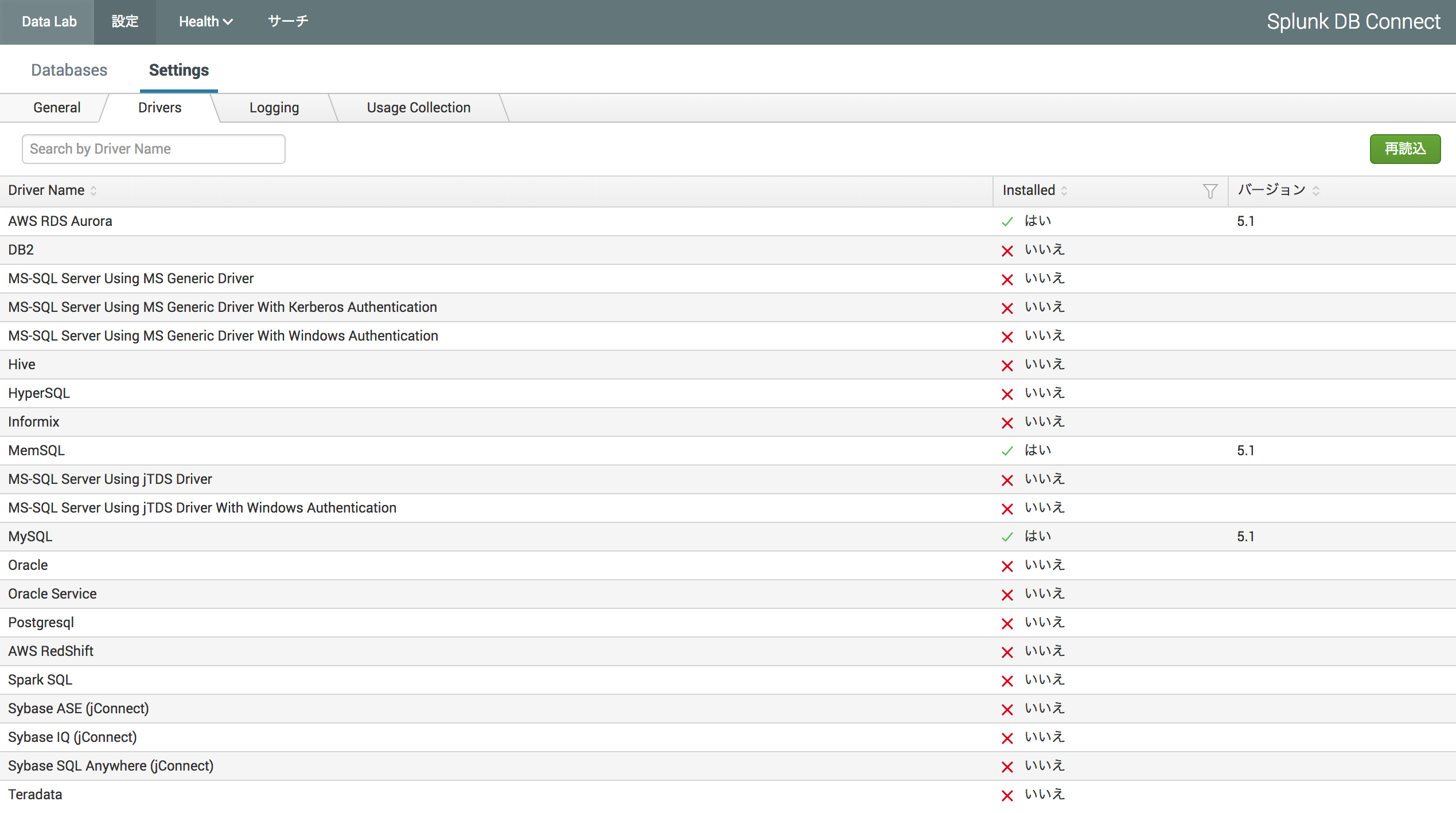The width and height of the screenshot is (1456, 813).
Task: Open the サーチ nav item
Action: (288, 22)
